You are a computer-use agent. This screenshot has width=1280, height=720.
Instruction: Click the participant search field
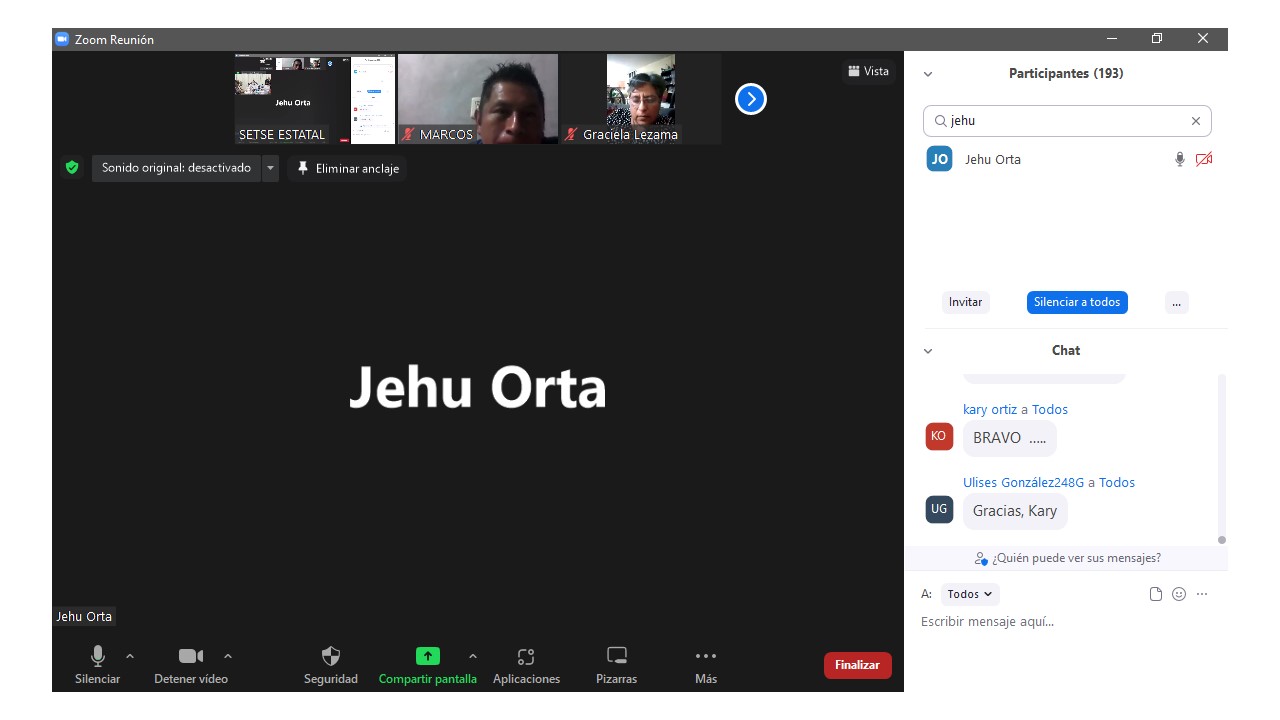(x=1067, y=121)
